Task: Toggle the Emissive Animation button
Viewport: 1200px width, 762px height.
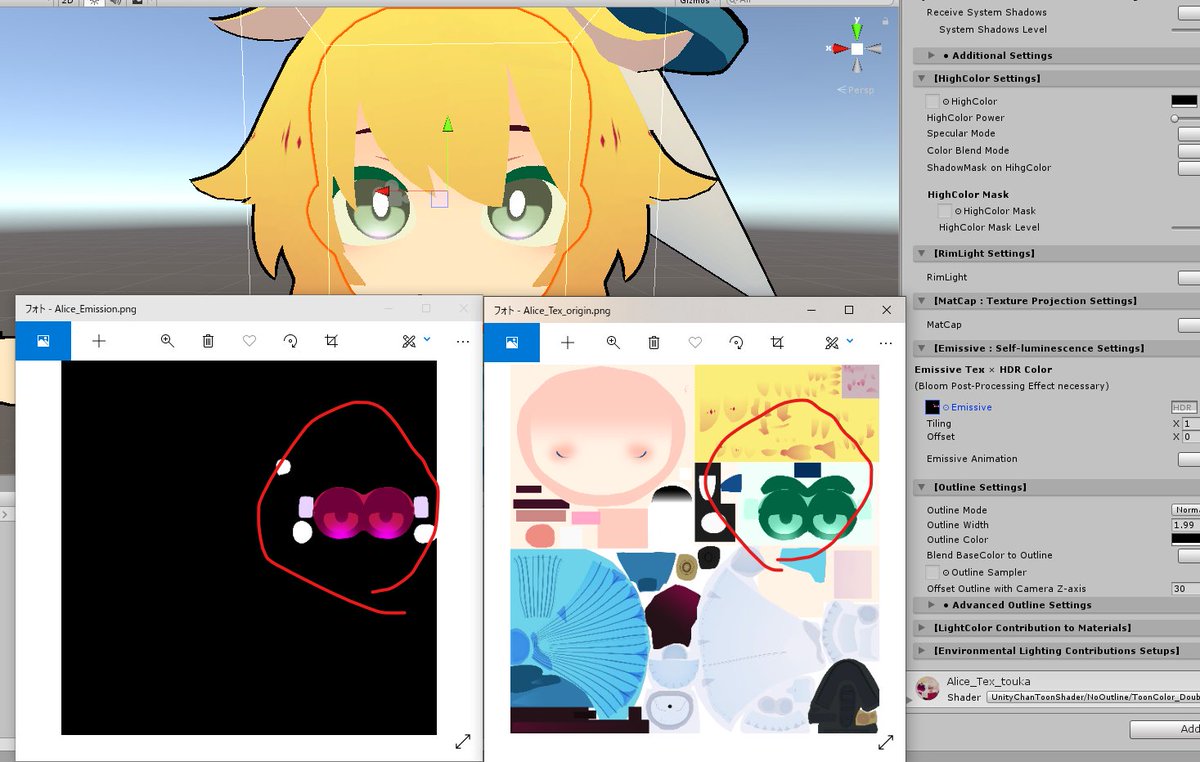Action: click(x=1189, y=459)
